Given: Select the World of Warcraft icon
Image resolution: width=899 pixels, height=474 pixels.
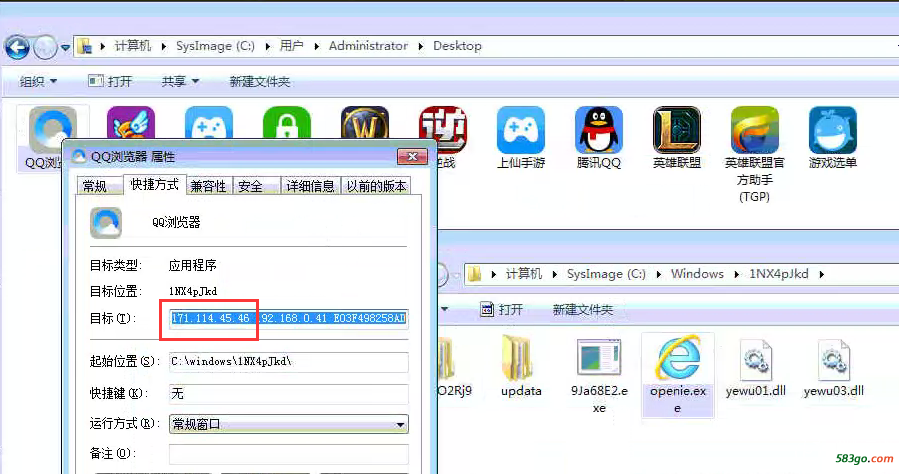Looking at the screenshot, I should pos(365,123).
